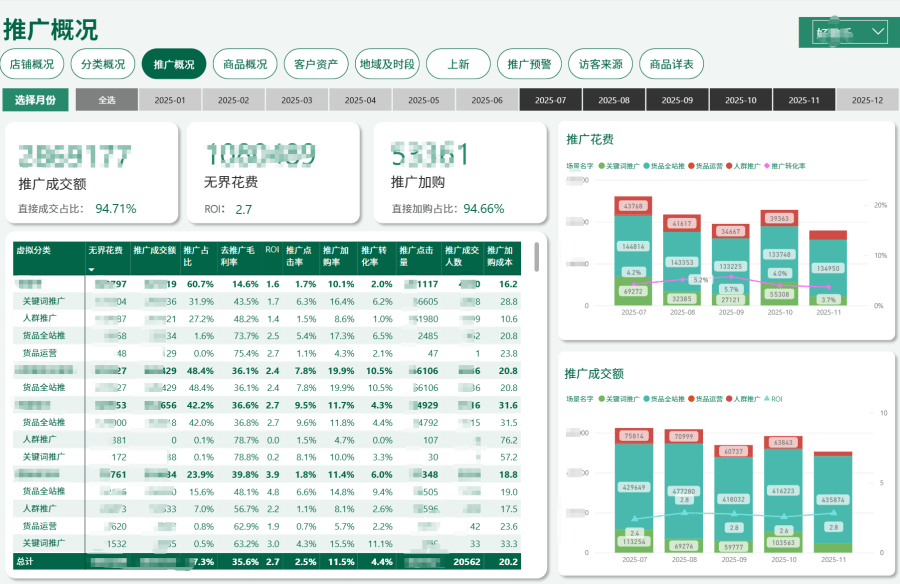Open the top-right green dropdown selector
This screenshot has width=900, height=584.
click(x=843, y=32)
